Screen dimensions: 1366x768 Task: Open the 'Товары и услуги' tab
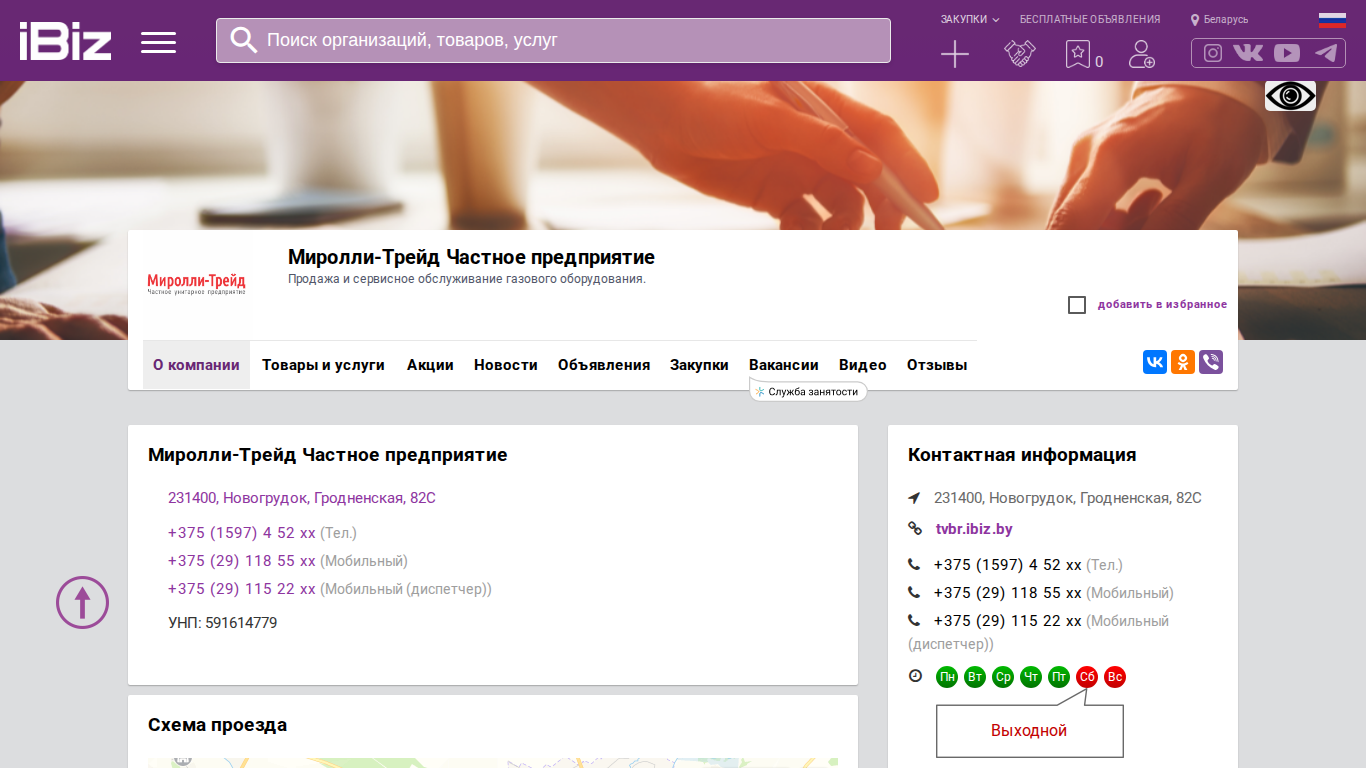pyautogui.click(x=323, y=365)
